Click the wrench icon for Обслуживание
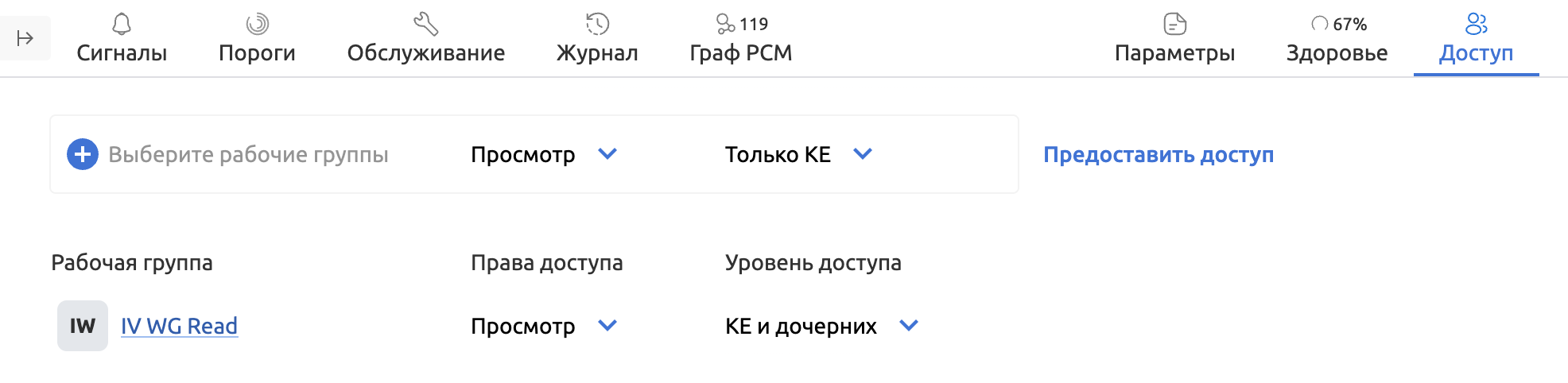Image resolution: width=1568 pixels, height=383 pixels. click(426, 24)
